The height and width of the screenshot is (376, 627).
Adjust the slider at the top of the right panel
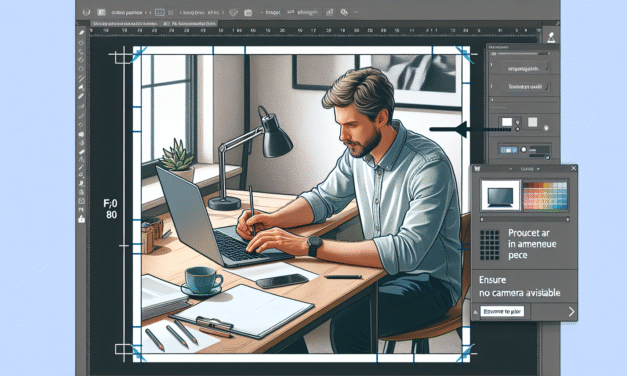[x=523, y=54]
